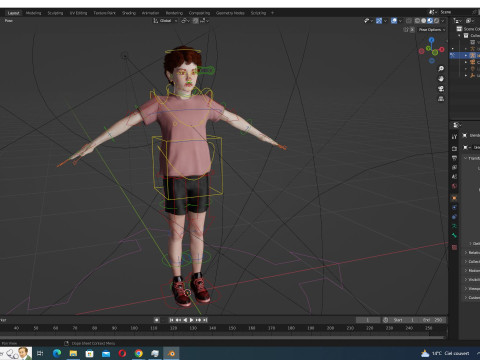Click the pan hand viewport icon
This screenshot has height=360, width=480.
[x=441, y=79]
